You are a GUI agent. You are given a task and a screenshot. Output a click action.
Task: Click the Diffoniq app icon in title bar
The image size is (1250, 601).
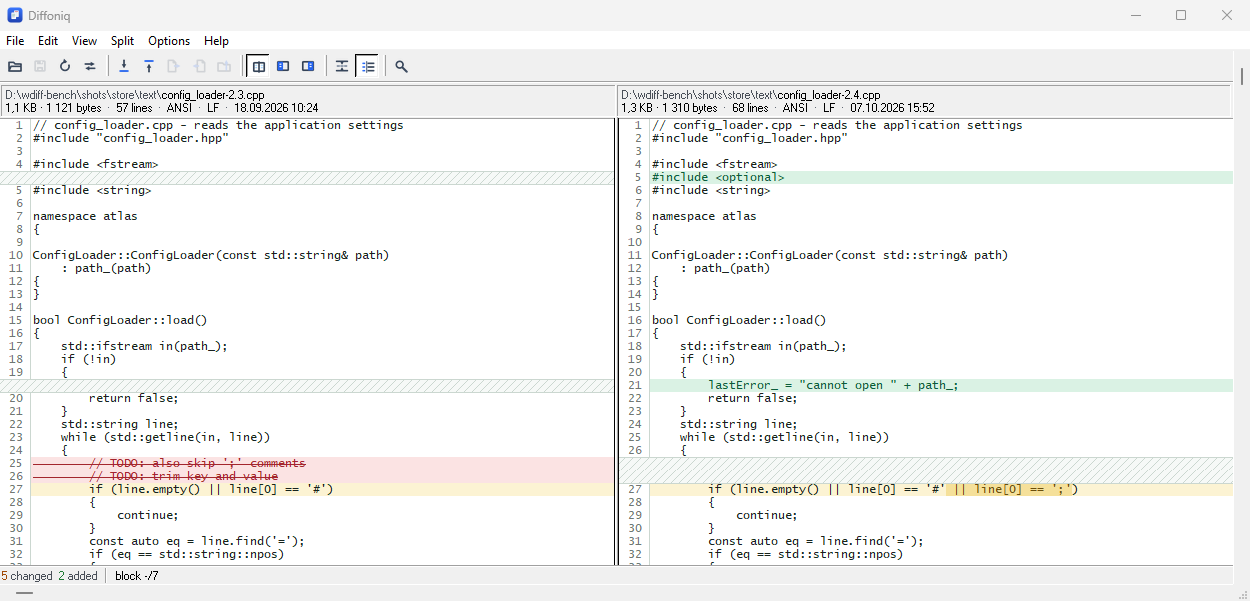(x=15, y=15)
